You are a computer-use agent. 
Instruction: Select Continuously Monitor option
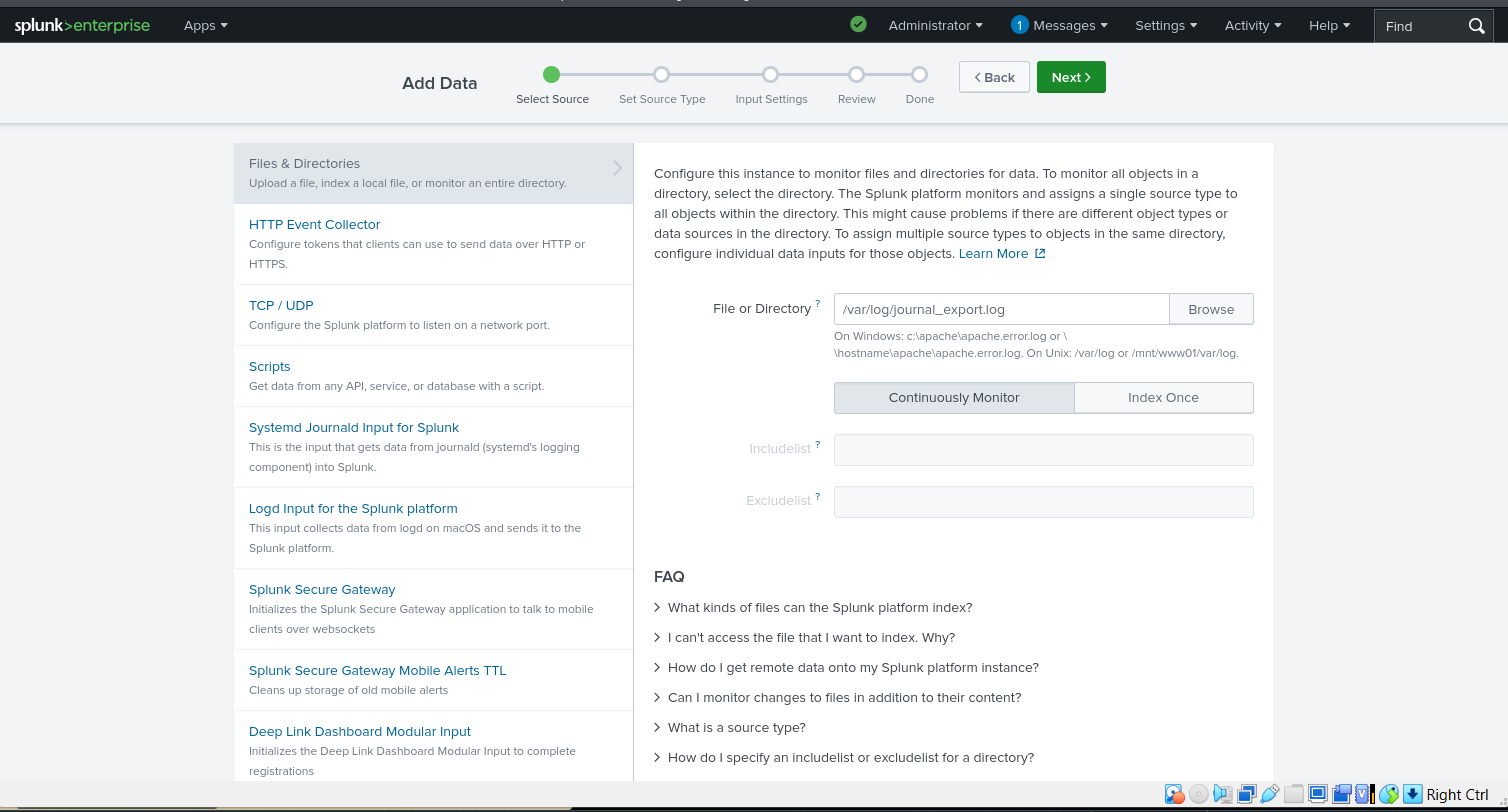point(954,397)
